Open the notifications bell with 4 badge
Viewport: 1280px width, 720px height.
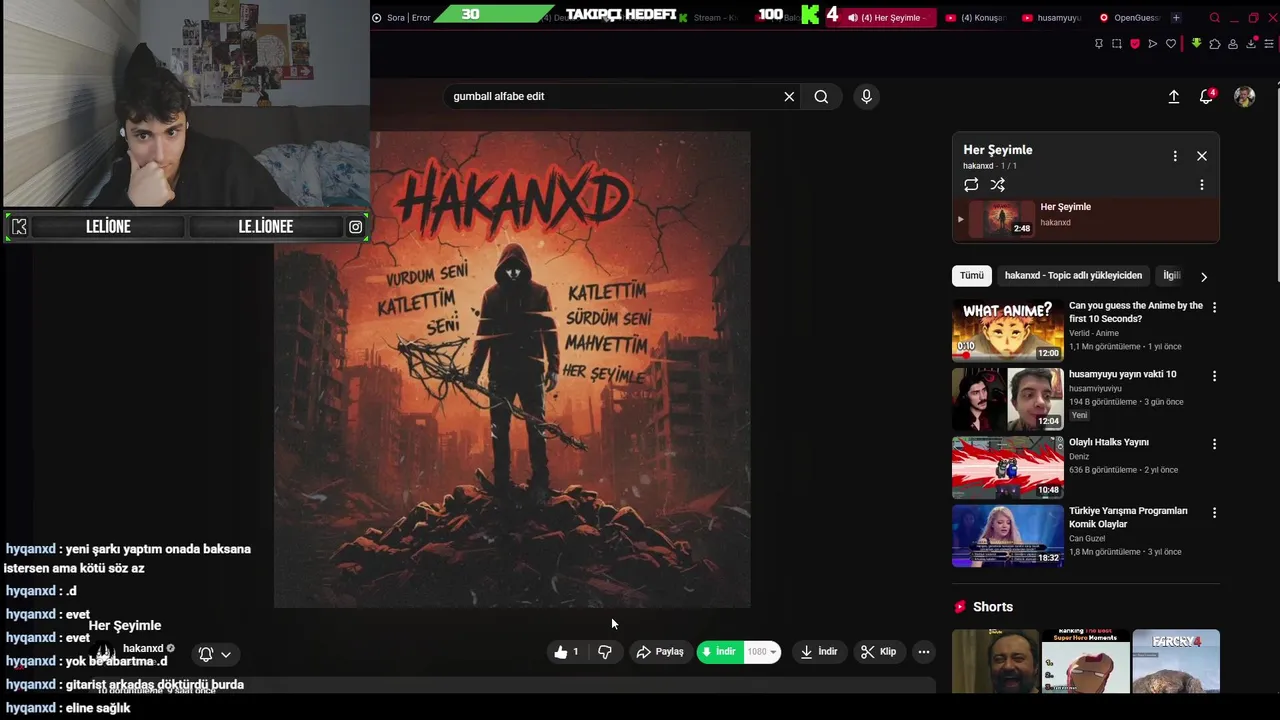(x=1207, y=96)
